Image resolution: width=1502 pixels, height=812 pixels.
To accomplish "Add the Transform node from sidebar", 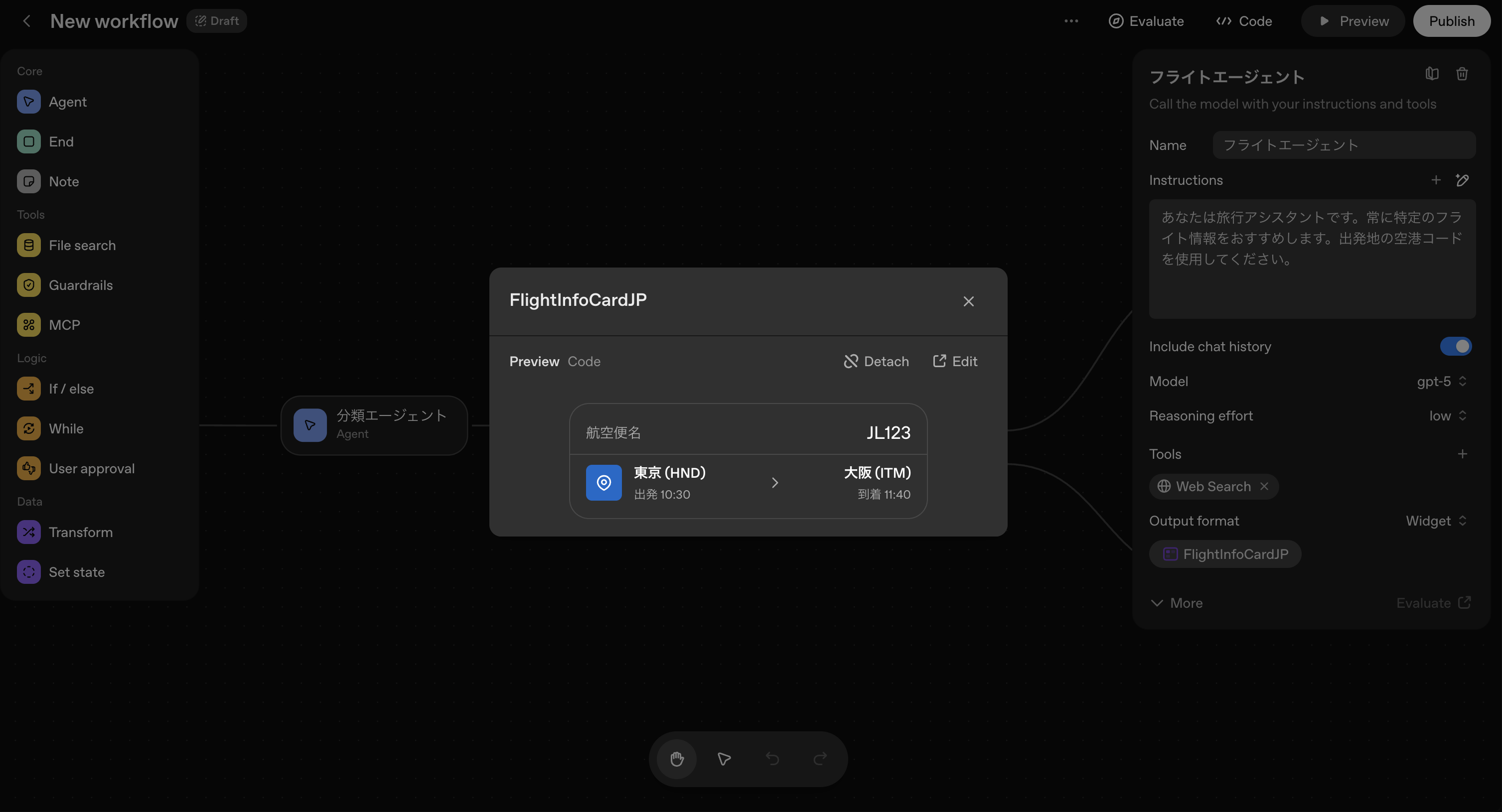I will (80, 532).
